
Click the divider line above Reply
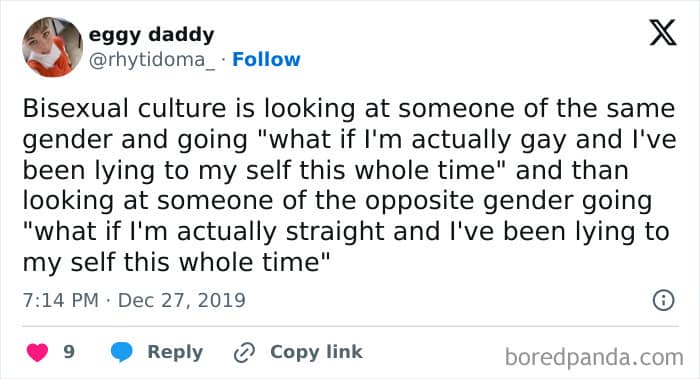point(350,326)
